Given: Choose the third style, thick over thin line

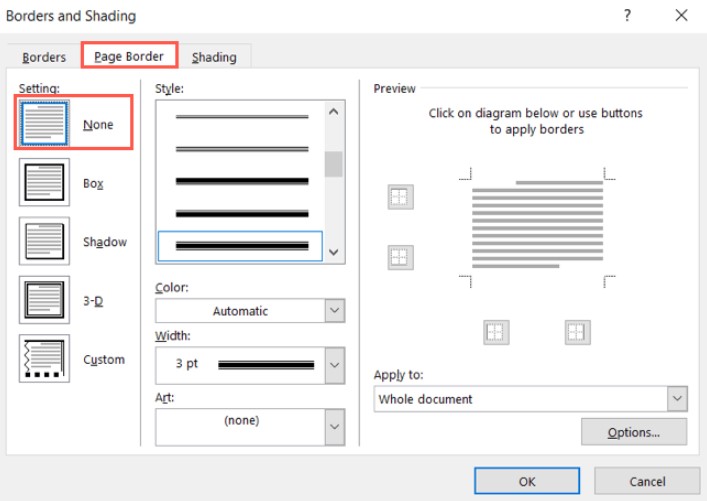Looking at the screenshot, I should pyautogui.click(x=242, y=181).
